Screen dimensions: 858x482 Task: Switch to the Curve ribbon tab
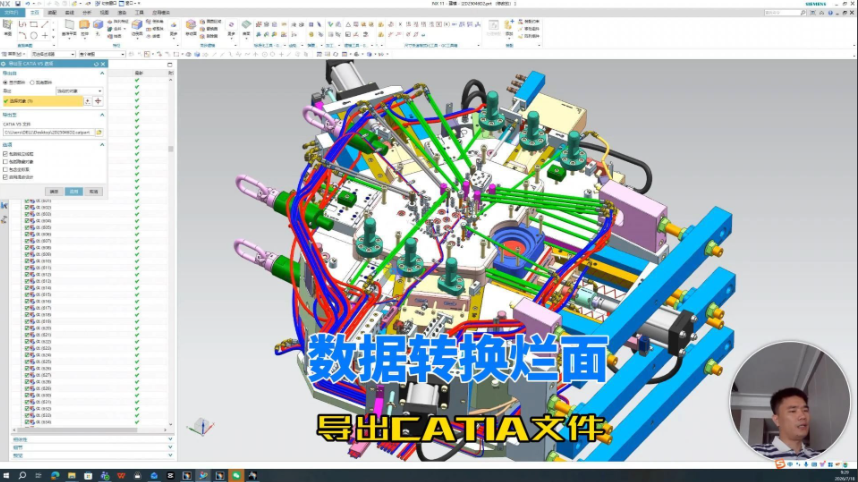pyautogui.click(x=69, y=13)
